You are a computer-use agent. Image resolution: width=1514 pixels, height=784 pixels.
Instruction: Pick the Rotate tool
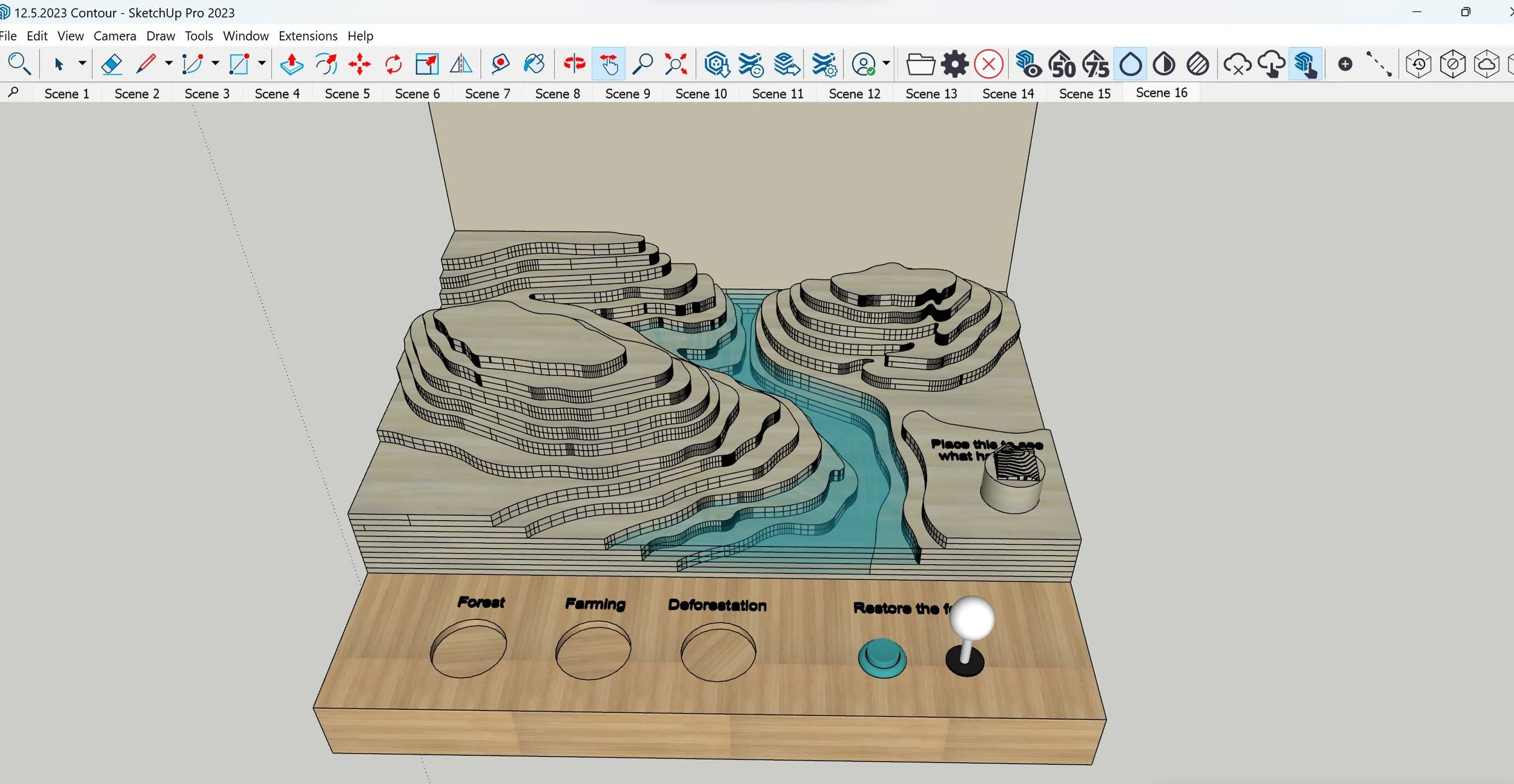tap(394, 64)
